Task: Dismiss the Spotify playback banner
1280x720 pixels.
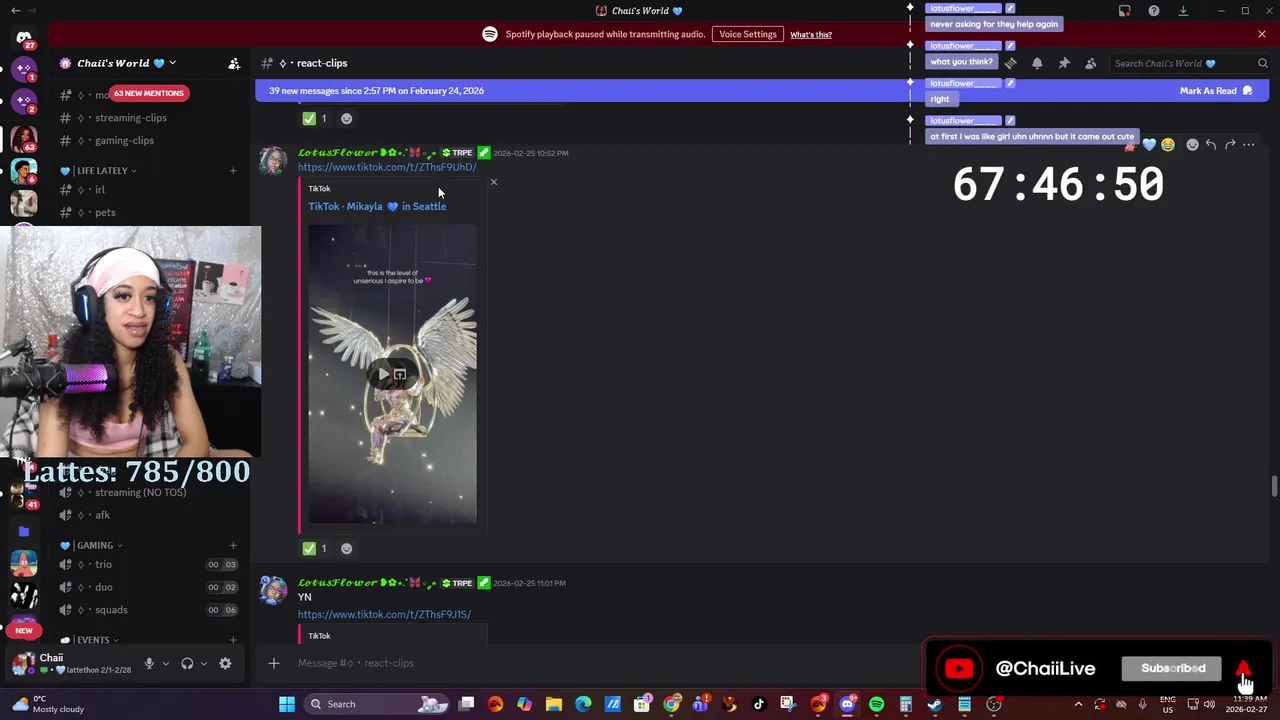Action: (1262, 34)
